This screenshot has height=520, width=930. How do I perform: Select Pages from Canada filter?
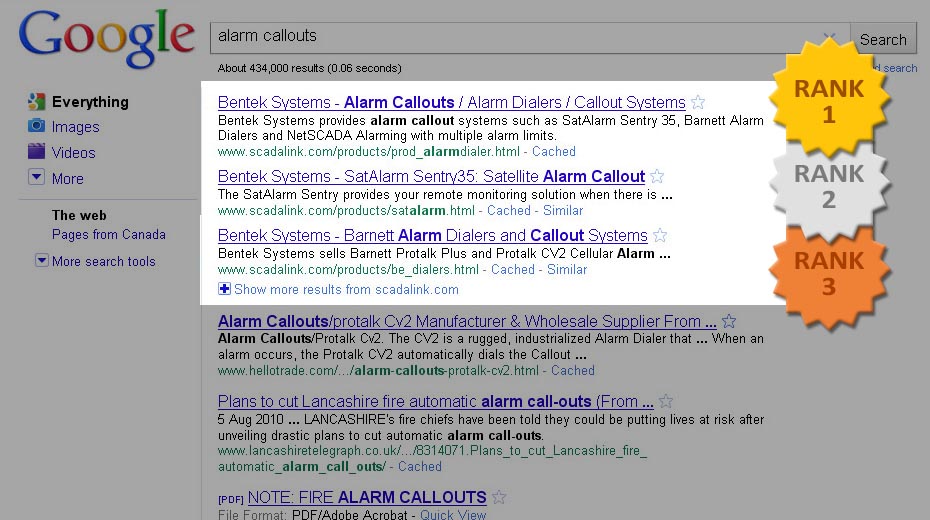point(109,235)
